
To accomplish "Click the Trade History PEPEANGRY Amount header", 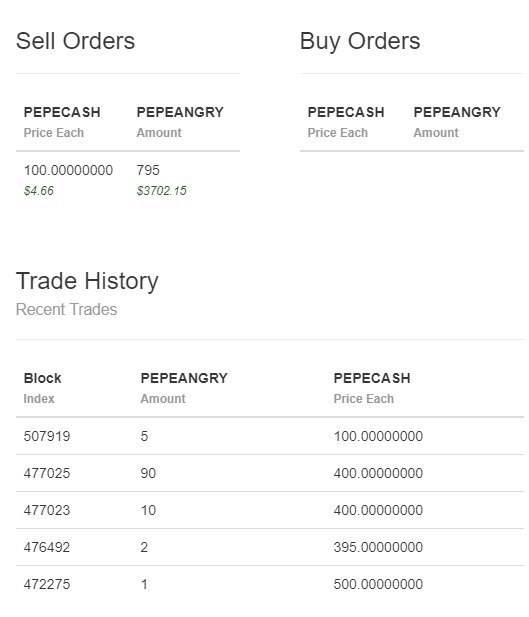I will pos(184,388).
